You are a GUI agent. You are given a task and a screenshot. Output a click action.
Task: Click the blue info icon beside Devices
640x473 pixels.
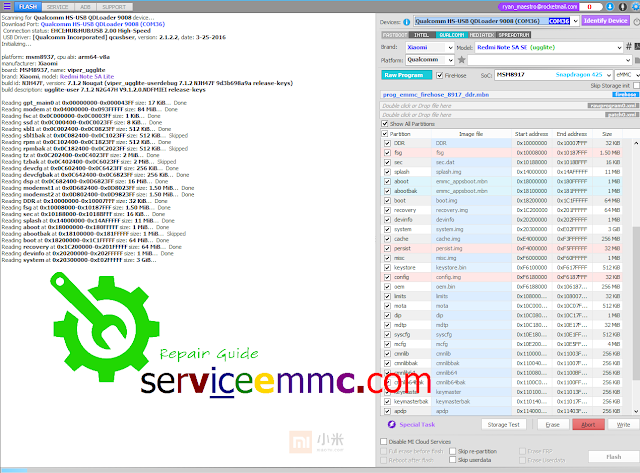407,22
